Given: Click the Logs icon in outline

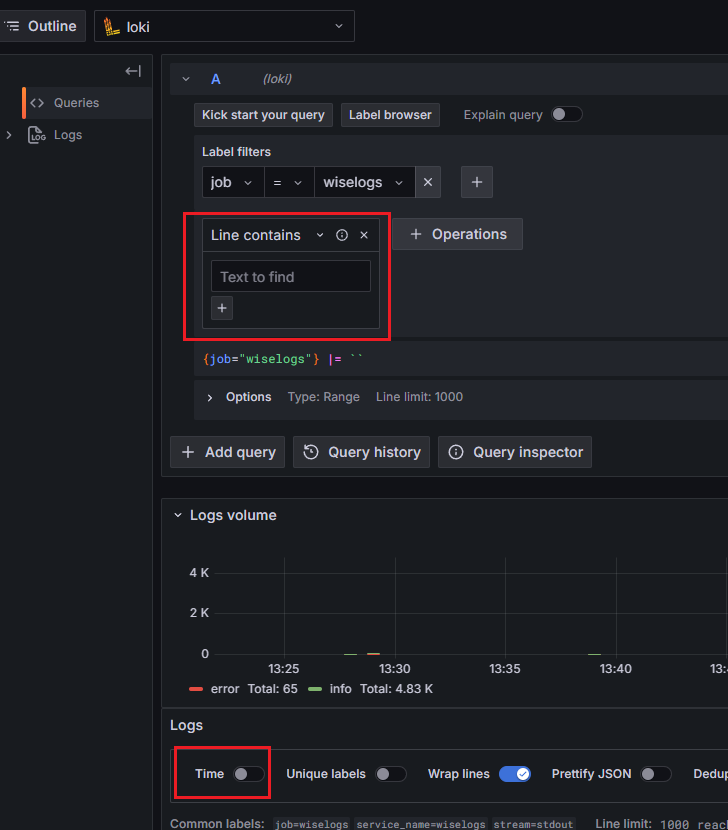Looking at the screenshot, I should click(37, 135).
